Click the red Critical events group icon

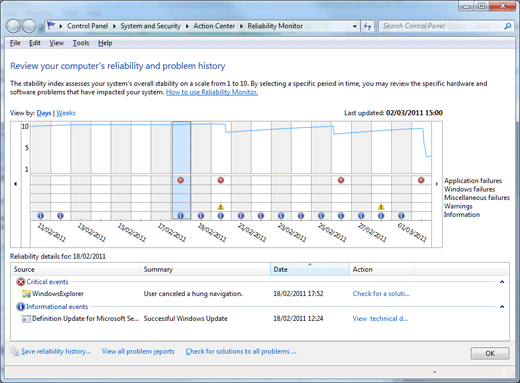(x=21, y=282)
